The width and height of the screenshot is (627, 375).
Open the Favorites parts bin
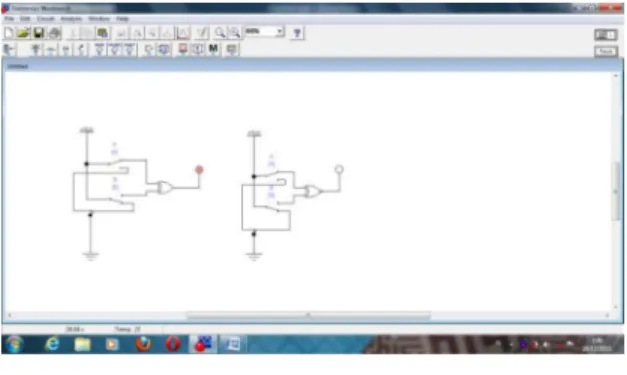point(9,50)
